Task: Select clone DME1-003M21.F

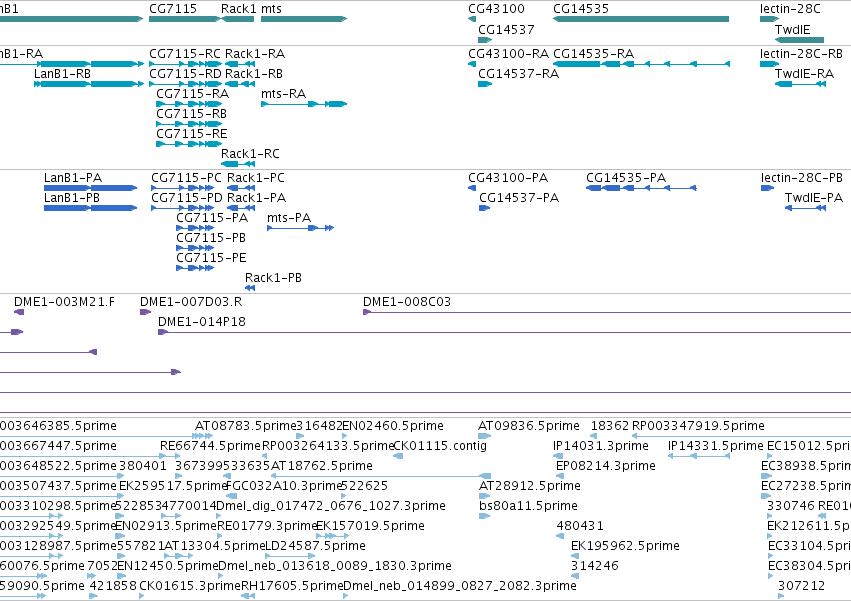Action: pos(64,302)
